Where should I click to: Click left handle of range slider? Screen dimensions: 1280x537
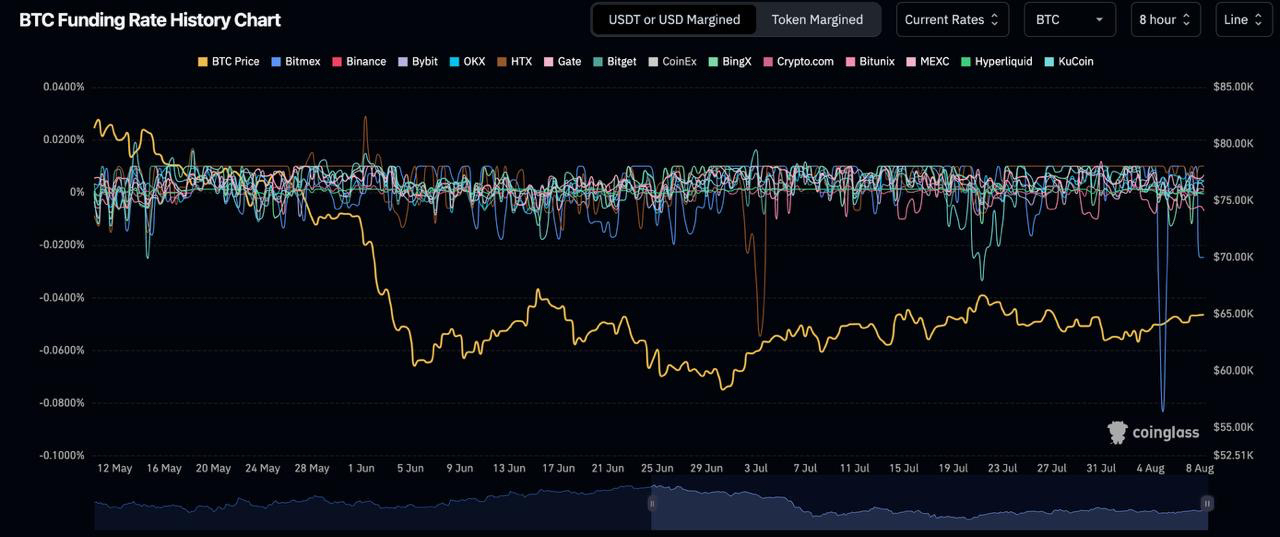[652, 504]
